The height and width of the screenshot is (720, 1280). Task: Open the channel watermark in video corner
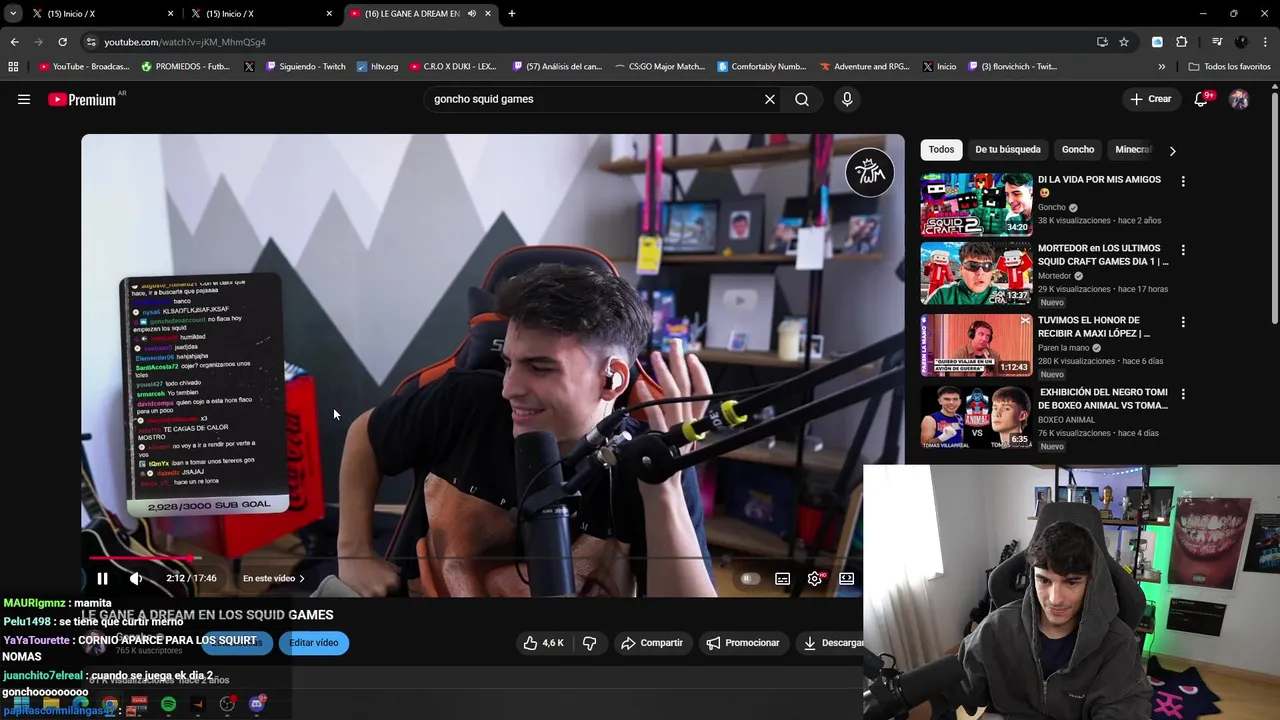coord(870,173)
